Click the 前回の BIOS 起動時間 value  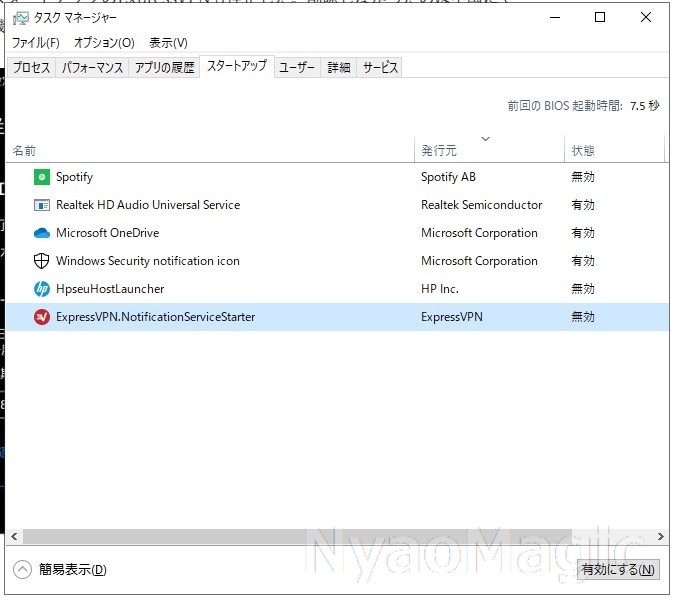pos(644,106)
